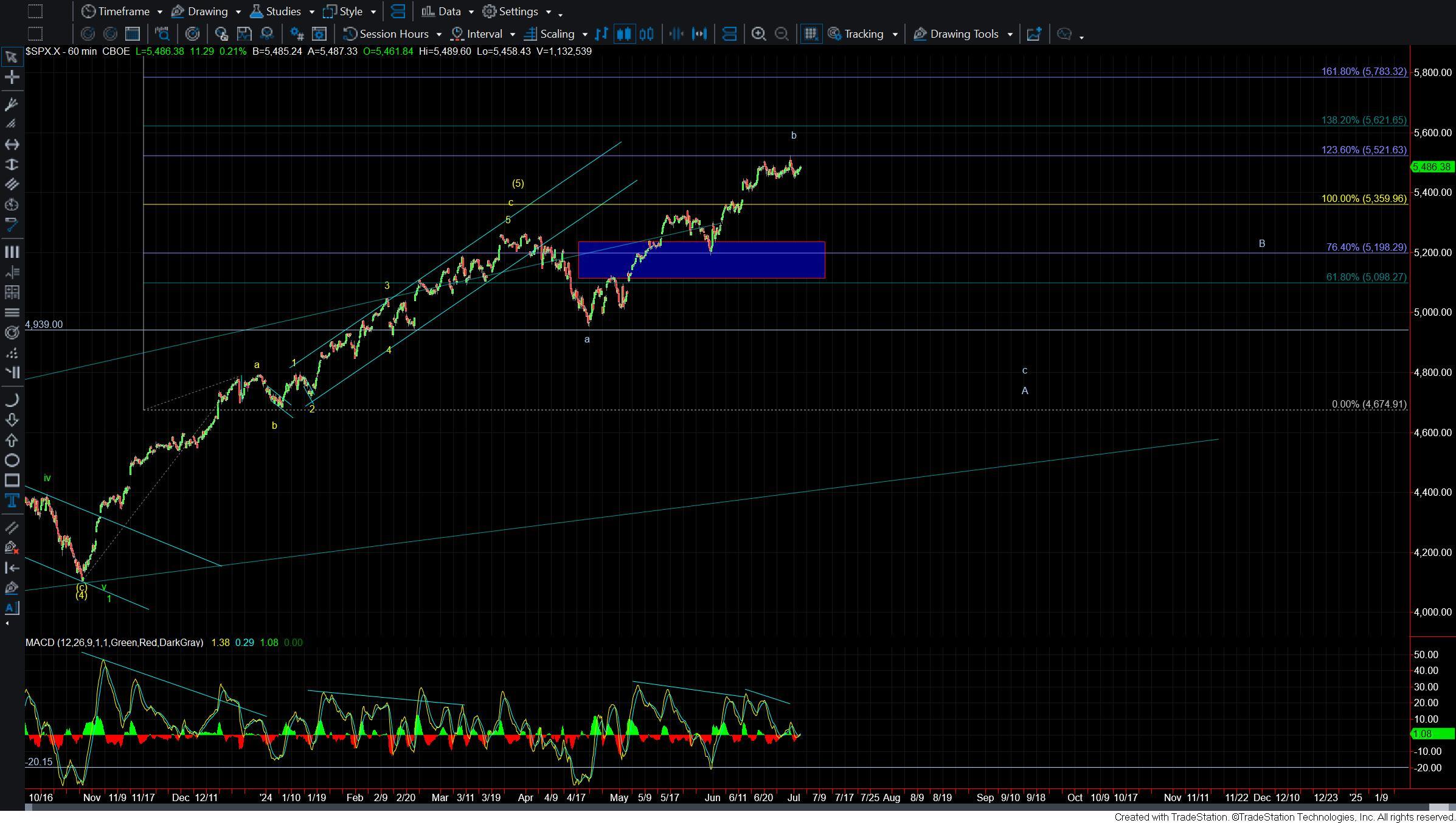The image size is (1456, 823).
Task: Click the MACD study label
Action: [114, 642]
